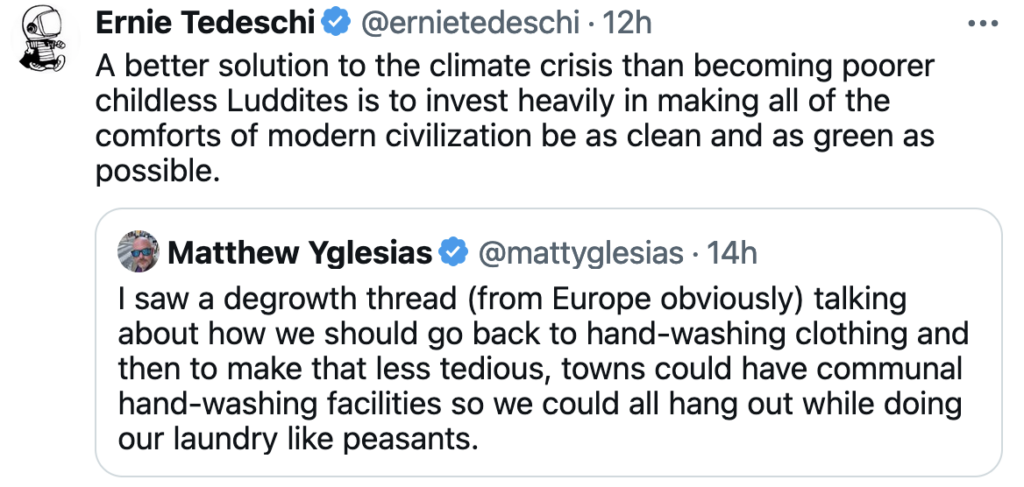
Task: Click the verified badge beside Matthew Yglesias
Action: pyautogui.click(x=455, y=253)
